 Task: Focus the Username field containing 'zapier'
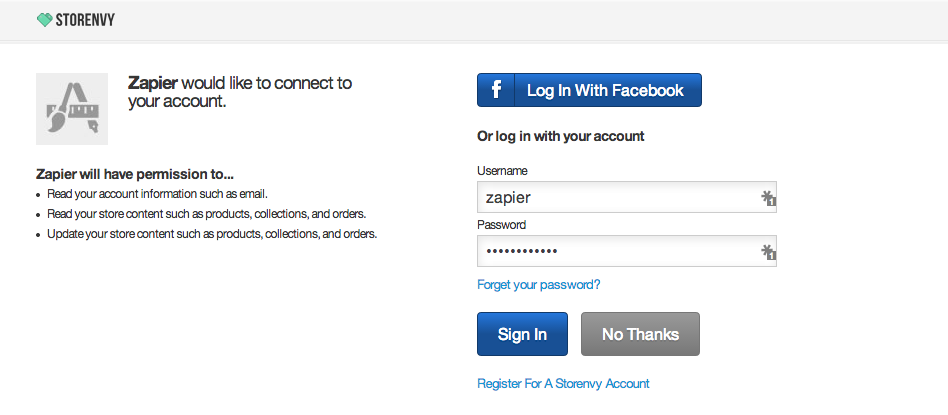tap(627, 197)
